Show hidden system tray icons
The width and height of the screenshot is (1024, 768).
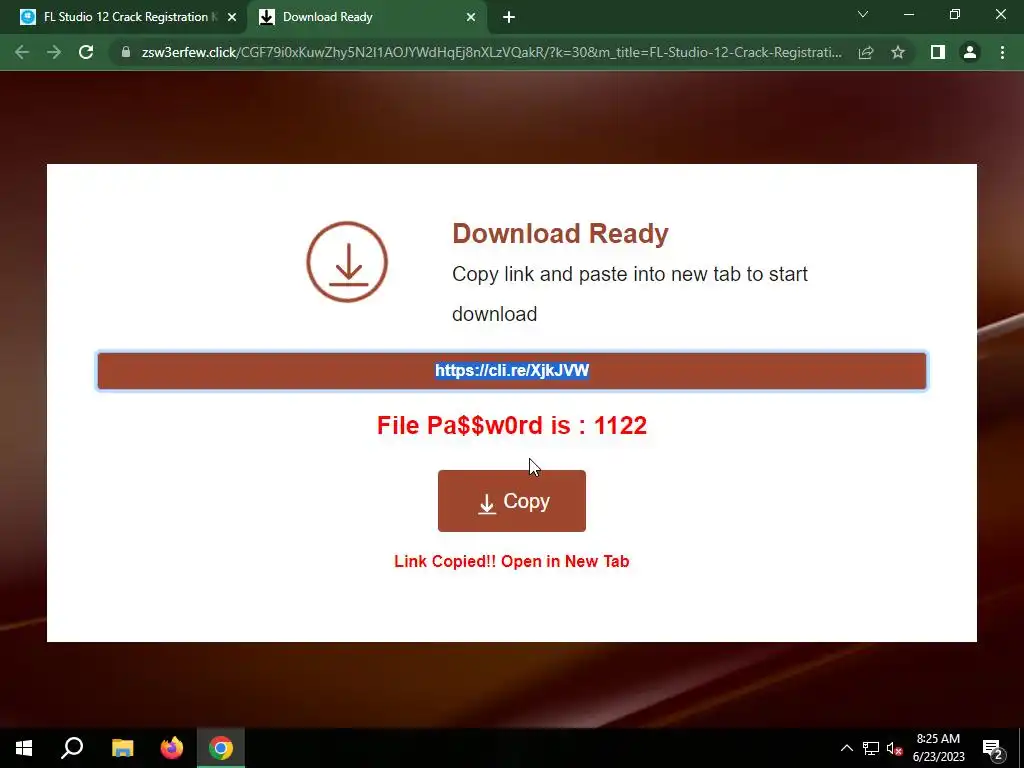(x=846, y=748)
